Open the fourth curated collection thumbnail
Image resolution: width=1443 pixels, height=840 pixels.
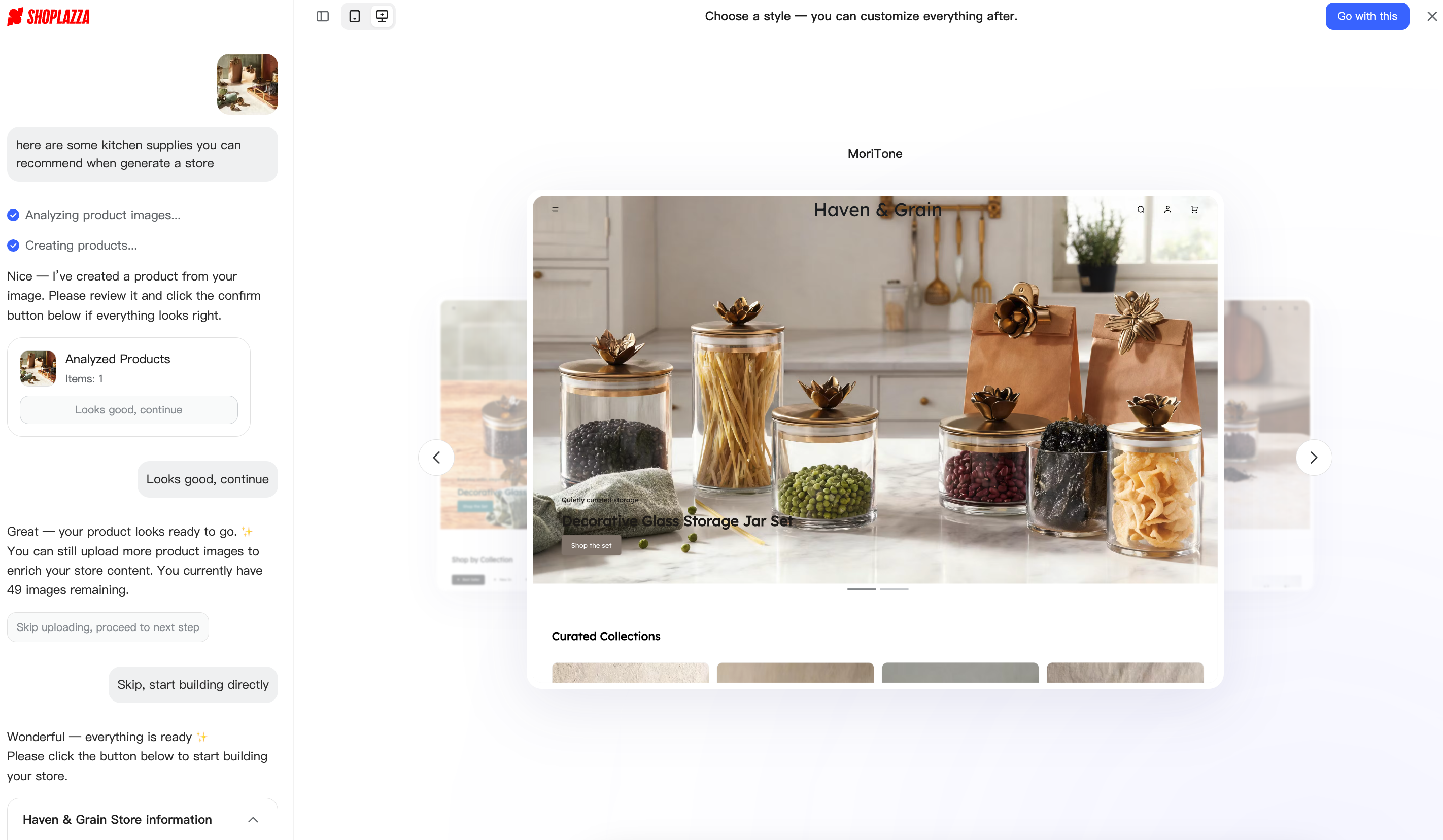click(1125, 672)
